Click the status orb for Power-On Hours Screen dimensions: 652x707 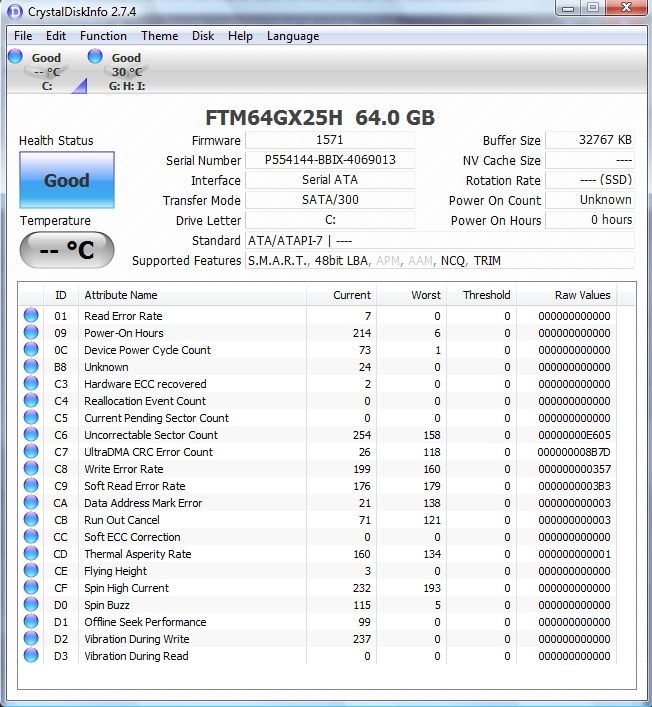pos(31,332)
